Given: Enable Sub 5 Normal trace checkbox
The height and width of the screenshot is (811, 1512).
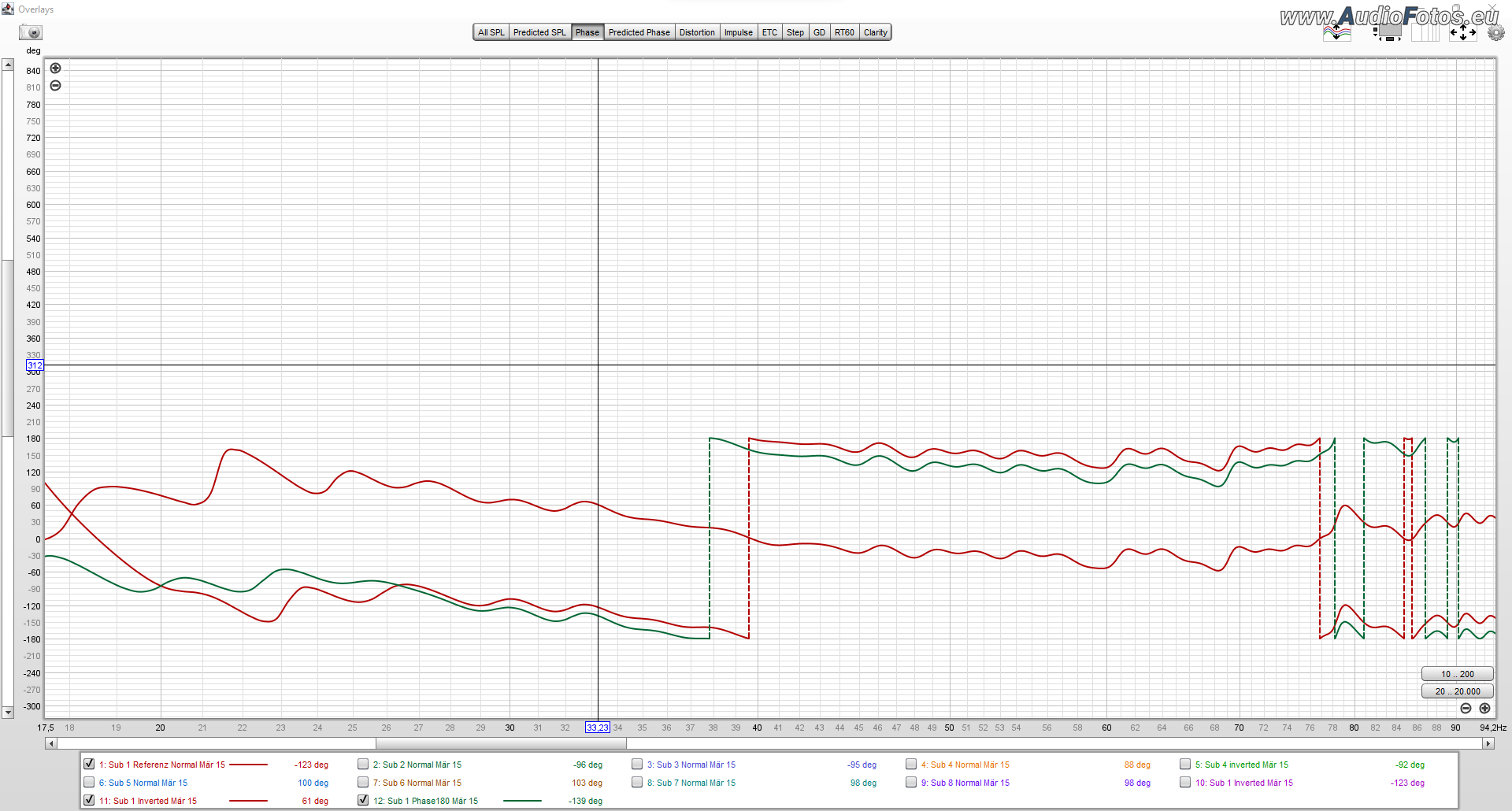Looking at the screenshot, I should click(x=89, y=782).
